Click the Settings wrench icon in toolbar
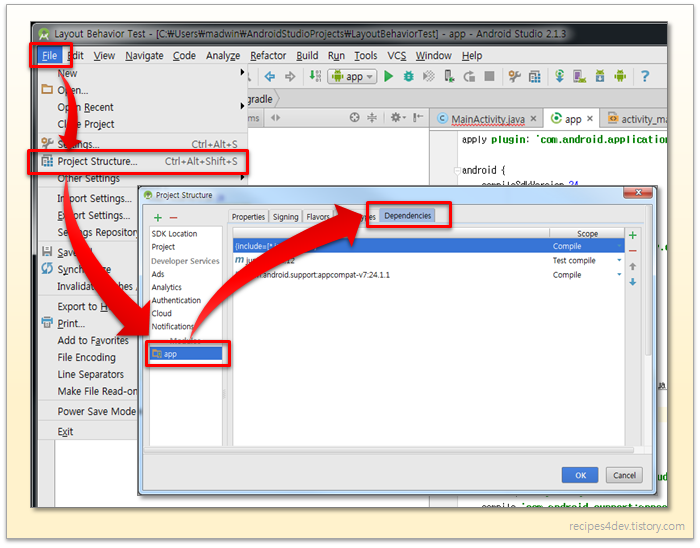This screenshot has height=548, width=700. pos(514,76)
